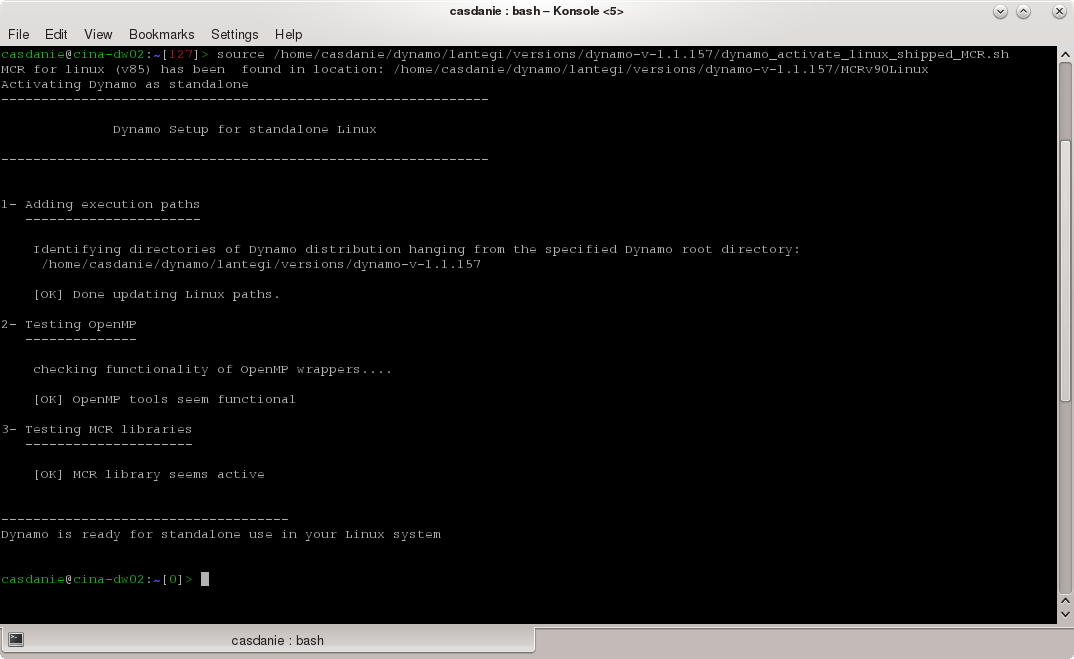Screen dimensions: 1074x659
Task: Click '[OK] Done updating Linux paths.' line
Action: [156, 295]
